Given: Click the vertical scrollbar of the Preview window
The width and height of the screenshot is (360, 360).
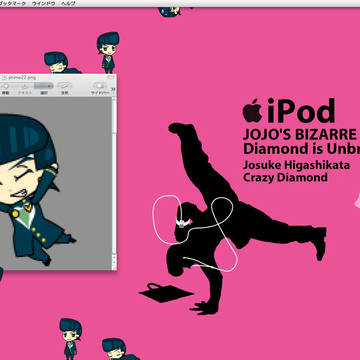Looking at the screenshot, I should (114, 182).
